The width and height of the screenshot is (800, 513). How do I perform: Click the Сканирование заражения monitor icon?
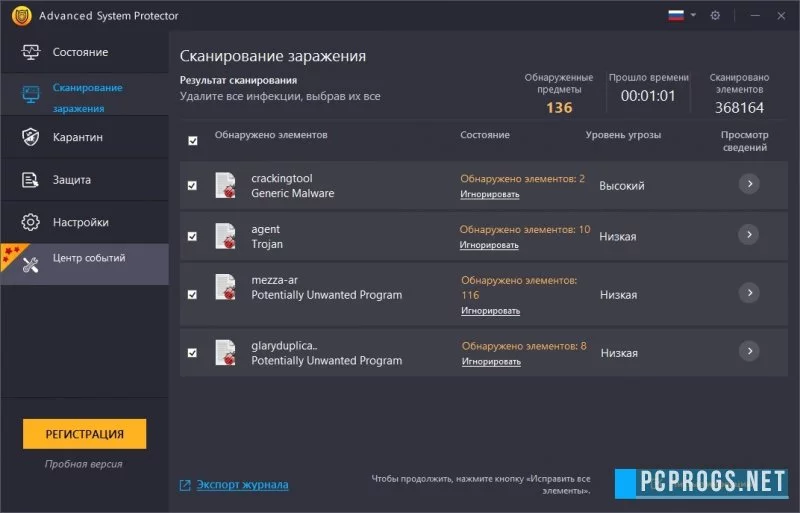[x=31, y=94]
